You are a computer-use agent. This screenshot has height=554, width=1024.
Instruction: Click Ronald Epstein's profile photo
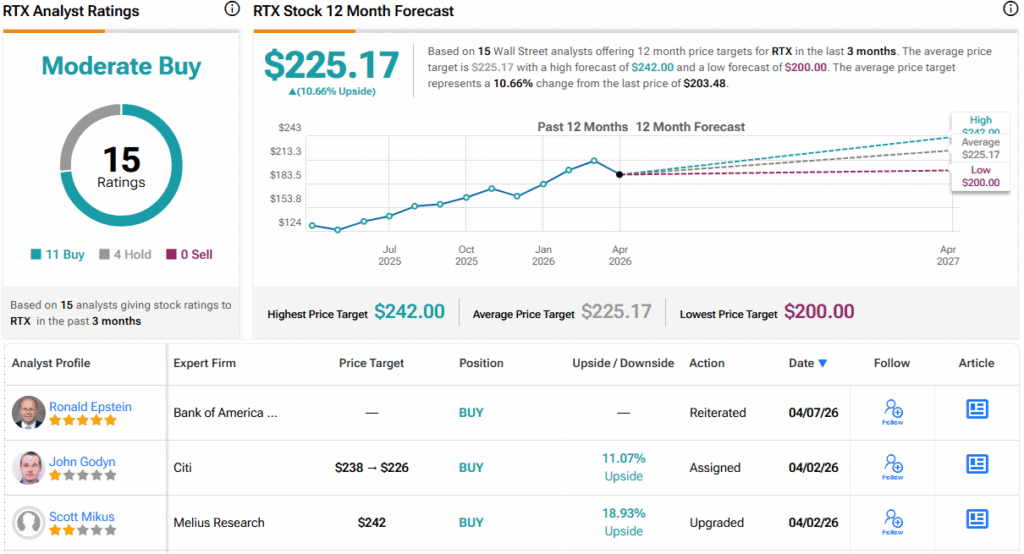tap(28, 412)
